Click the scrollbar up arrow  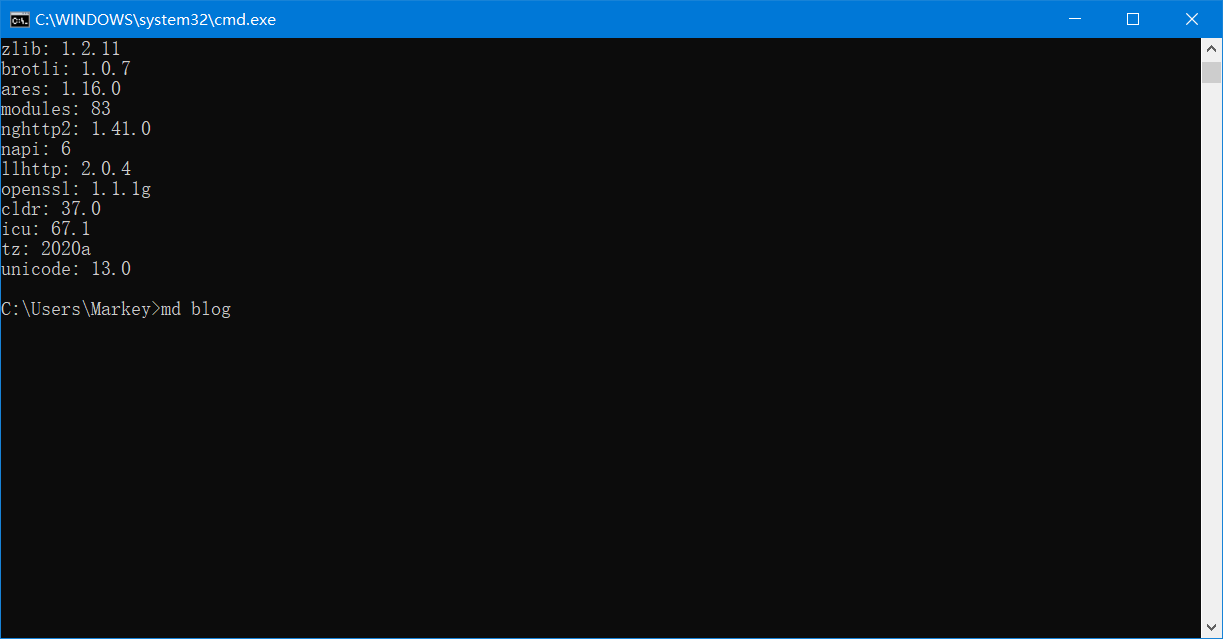coord(1211,48)
